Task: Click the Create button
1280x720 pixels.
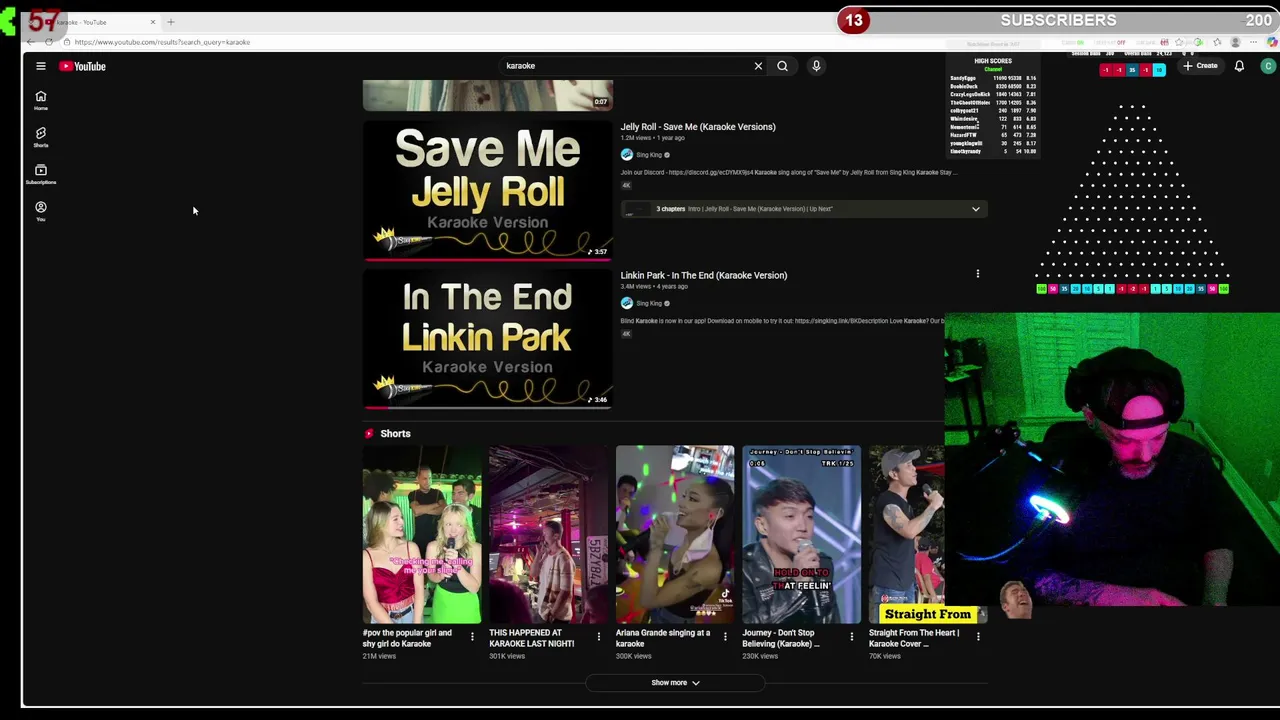Action: click(1200, 66)
